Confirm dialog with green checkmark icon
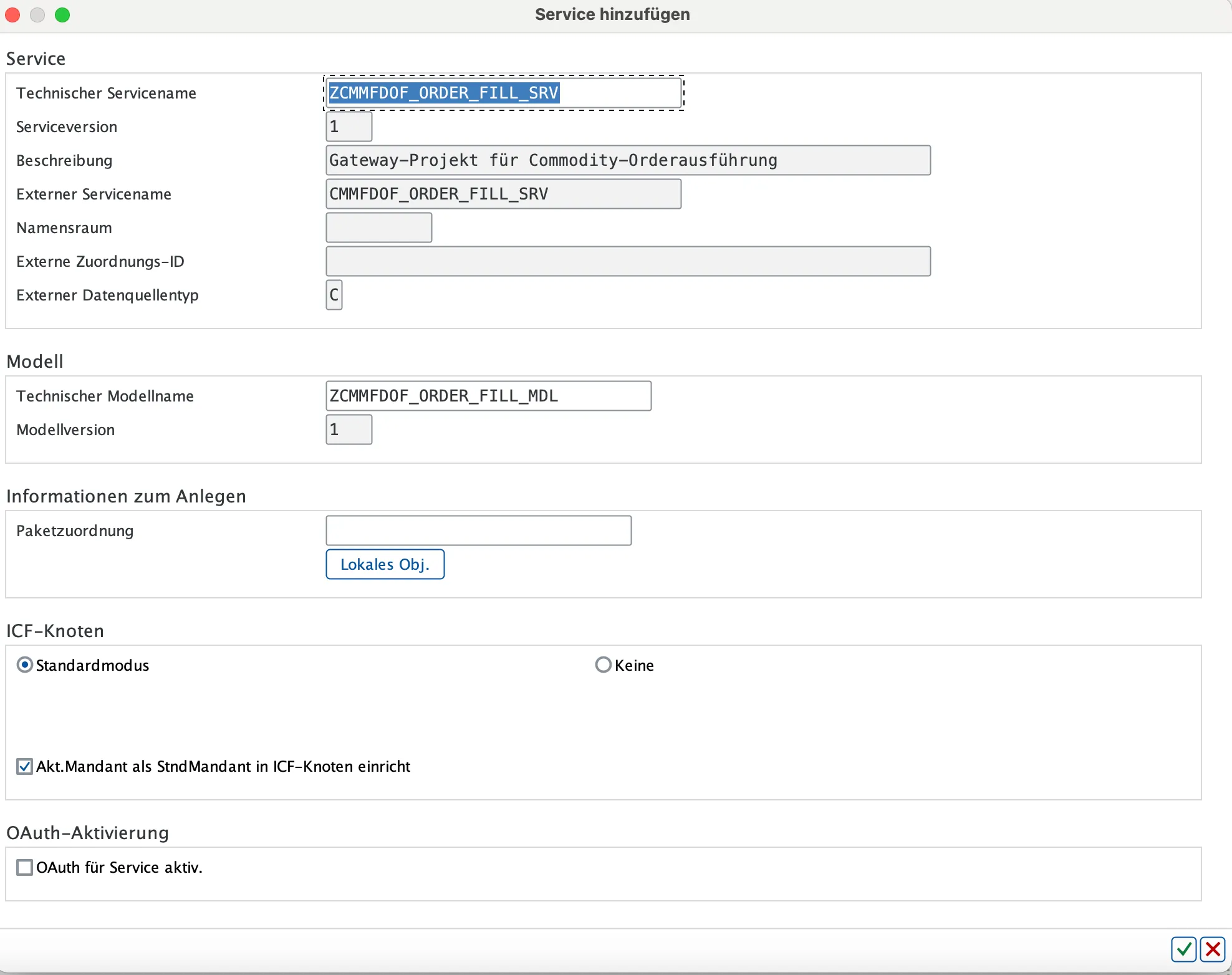Viewport: 1232px width, 975px height. click(x=1183, y=949)
